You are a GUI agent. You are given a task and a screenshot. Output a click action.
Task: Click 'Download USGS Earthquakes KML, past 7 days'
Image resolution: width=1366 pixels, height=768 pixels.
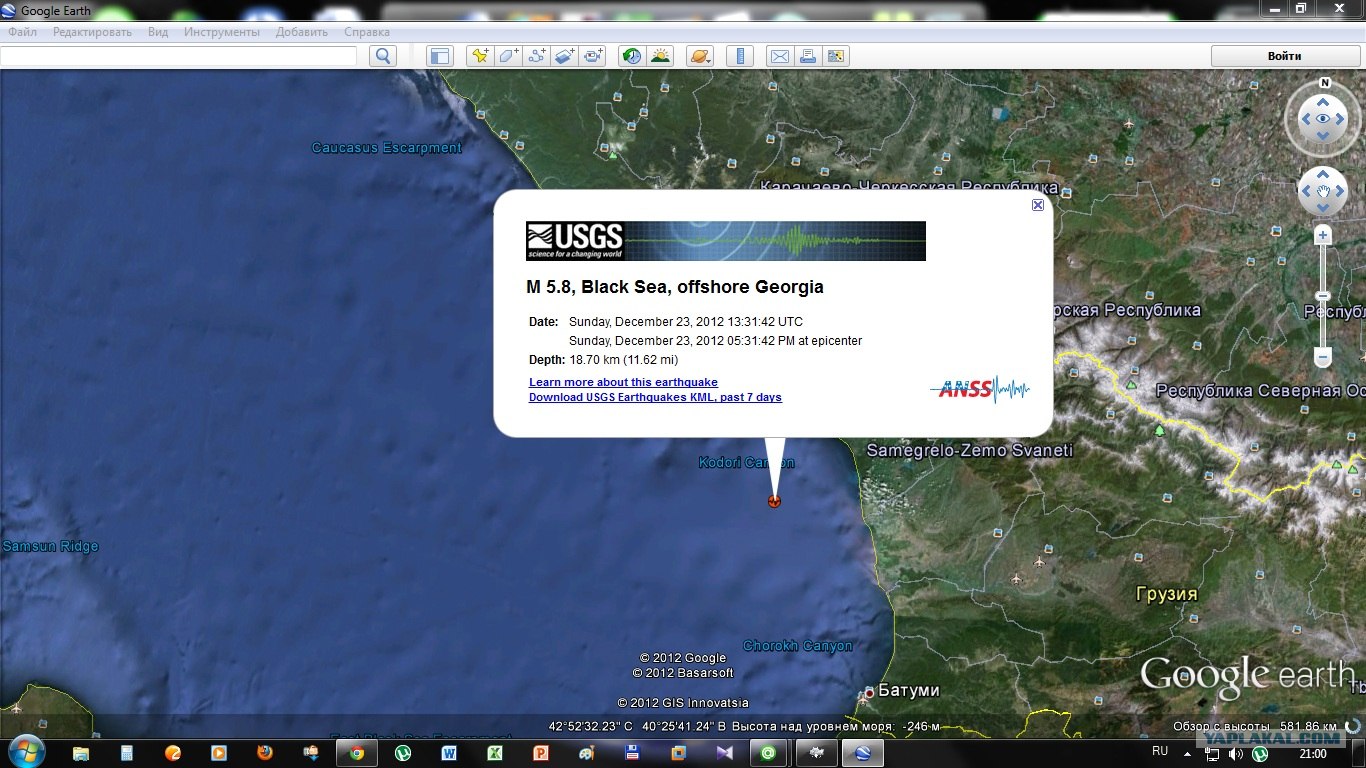(655, 397)
